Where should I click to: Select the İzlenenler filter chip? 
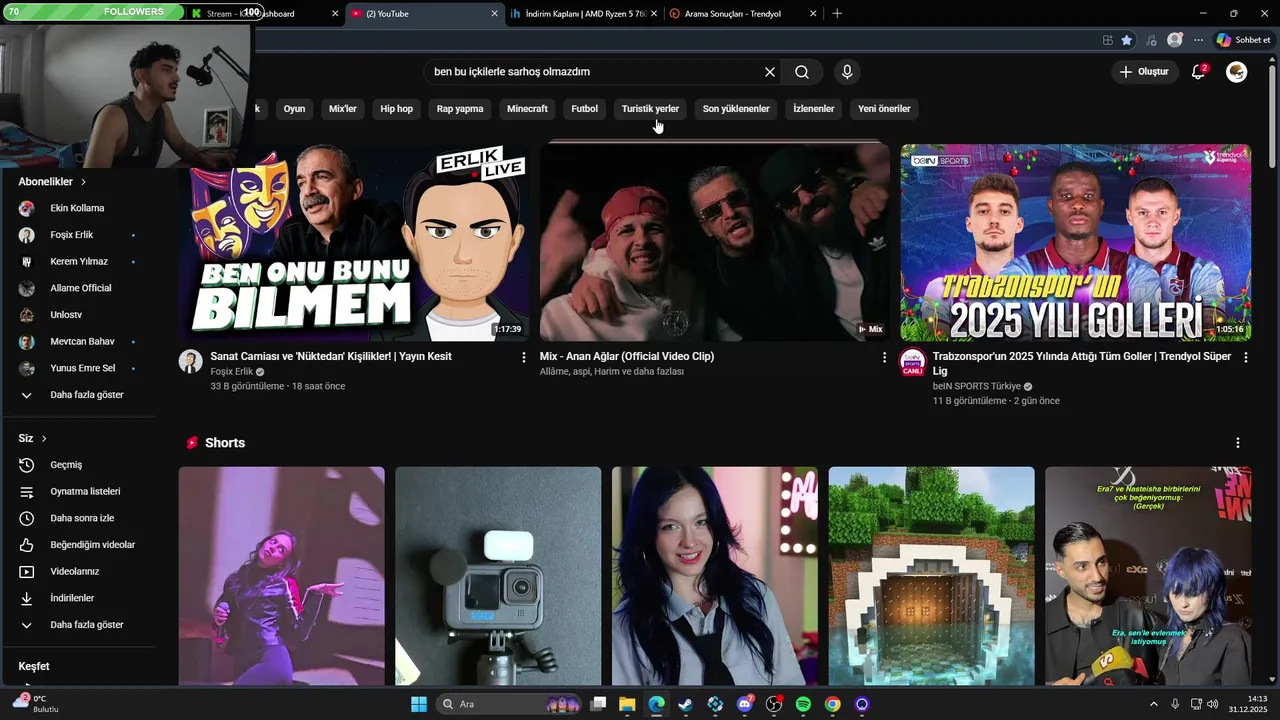coord(814,109)
